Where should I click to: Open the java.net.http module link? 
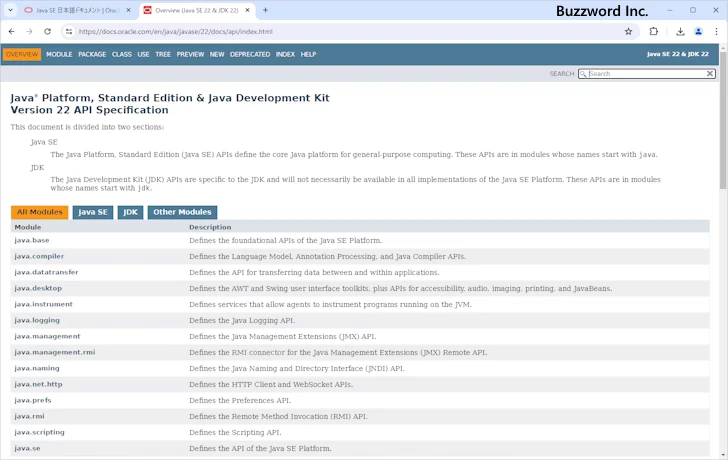[x=38, y=384]
